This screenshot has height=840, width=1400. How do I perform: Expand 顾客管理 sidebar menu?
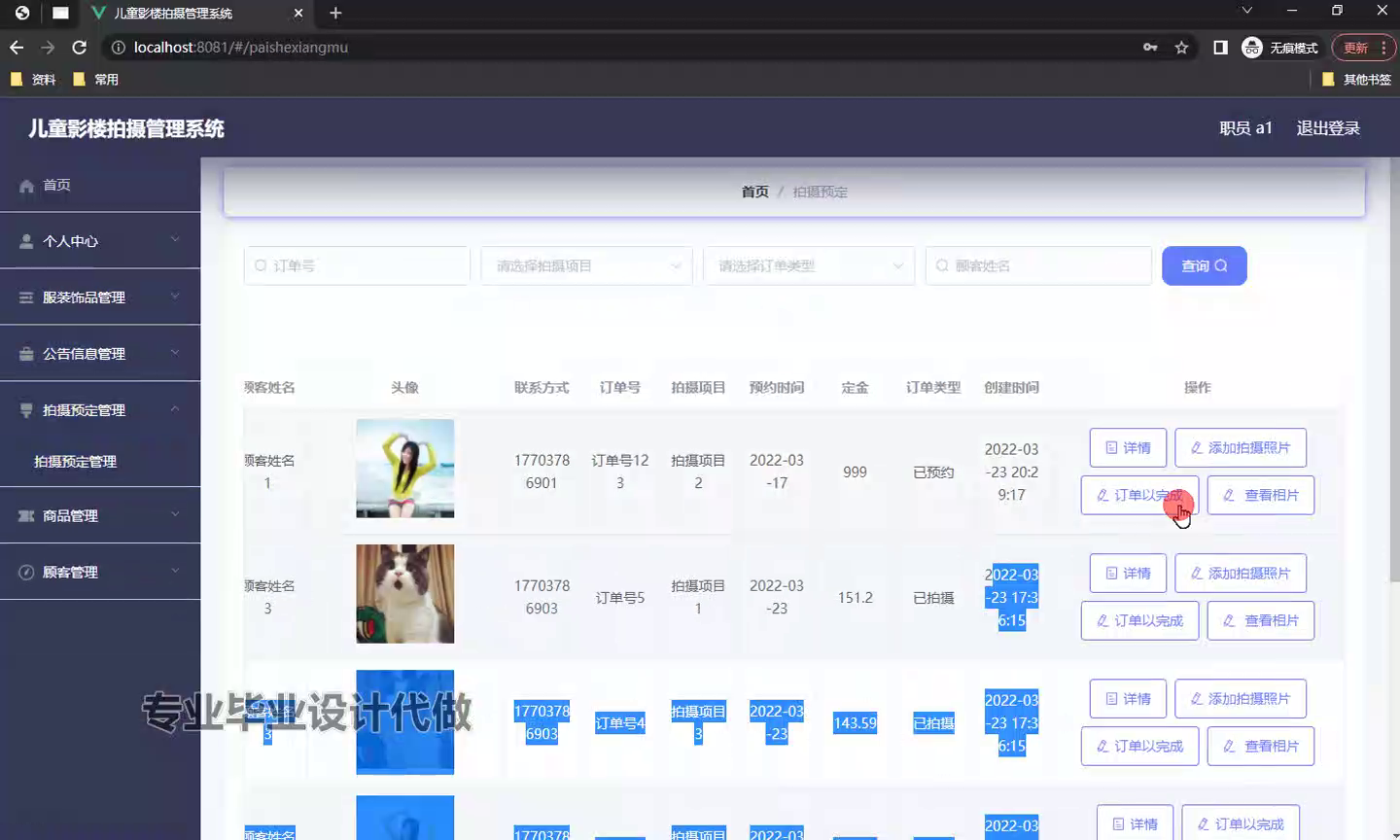[100, 572]
